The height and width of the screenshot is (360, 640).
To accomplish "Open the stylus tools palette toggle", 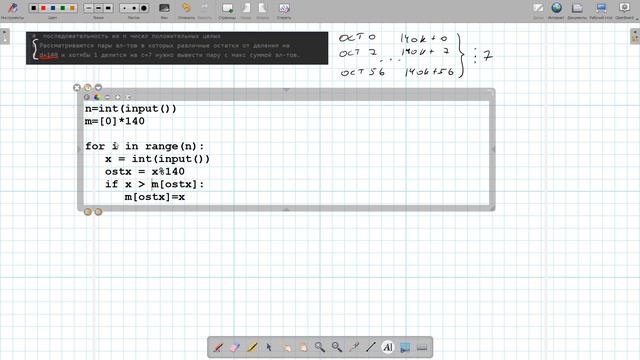I will point(12,8).
